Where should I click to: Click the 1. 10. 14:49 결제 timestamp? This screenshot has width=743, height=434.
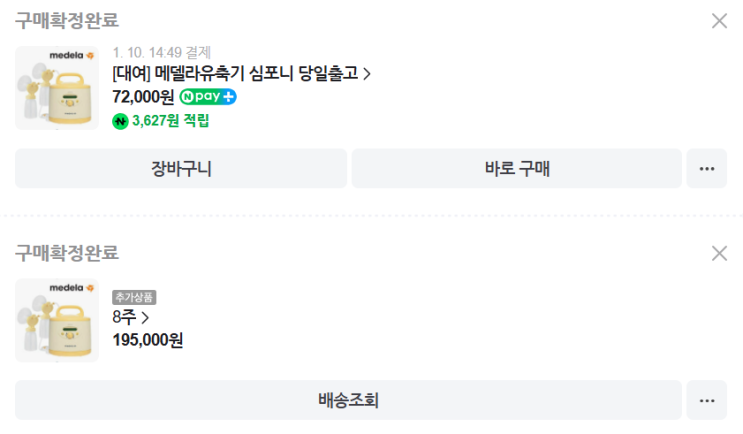(x=161, y=52)
